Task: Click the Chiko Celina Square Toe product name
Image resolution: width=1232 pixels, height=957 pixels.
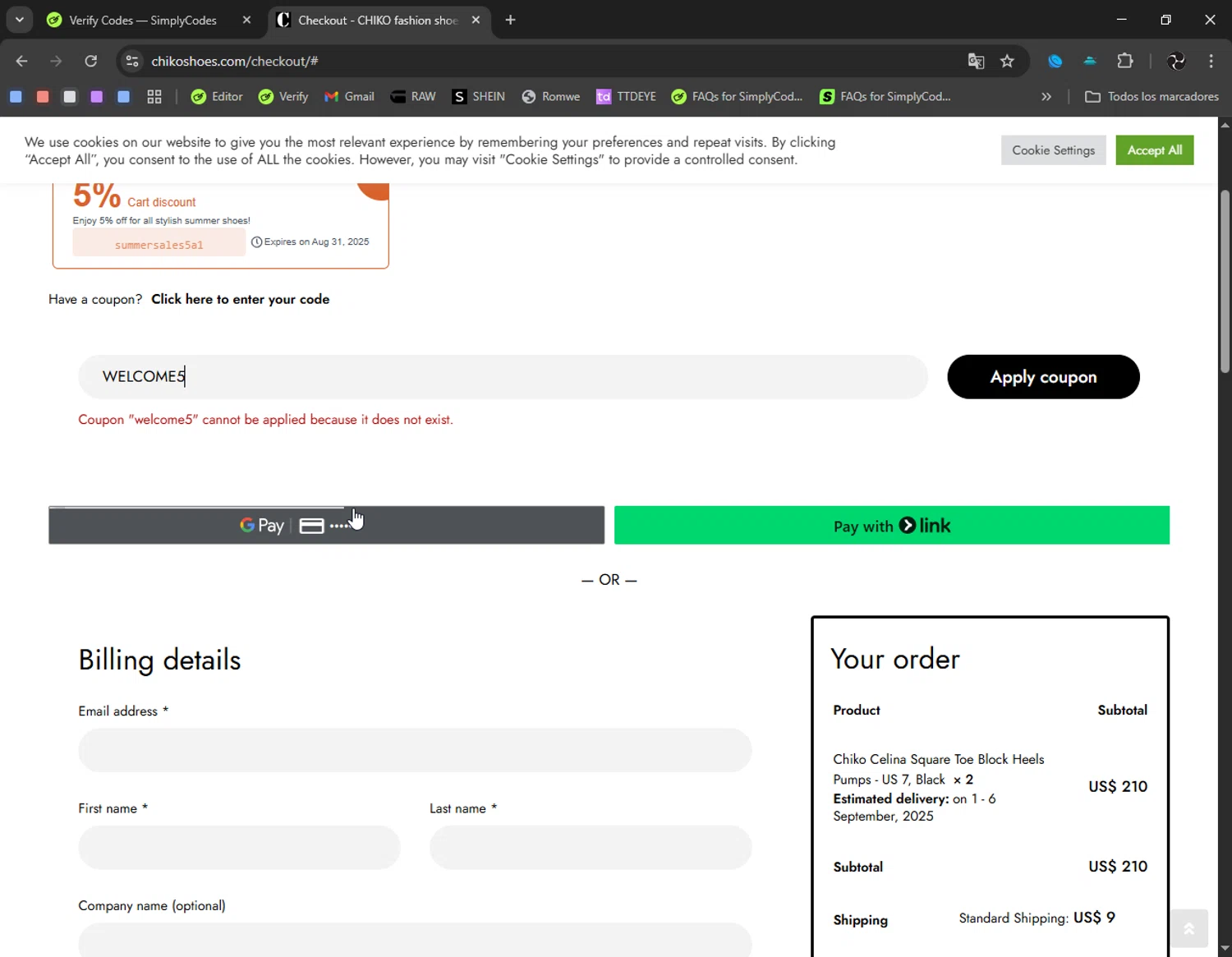Action: click(x=939, y=769)
